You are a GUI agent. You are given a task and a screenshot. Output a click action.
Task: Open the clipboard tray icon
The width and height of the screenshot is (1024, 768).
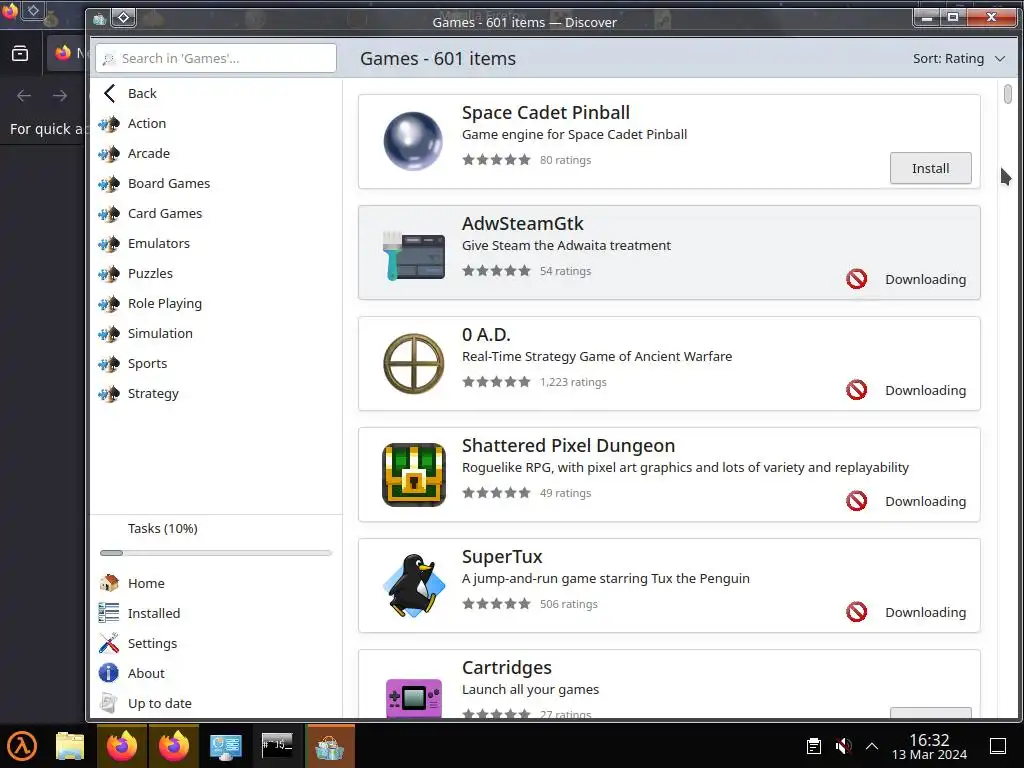(814, 746)
